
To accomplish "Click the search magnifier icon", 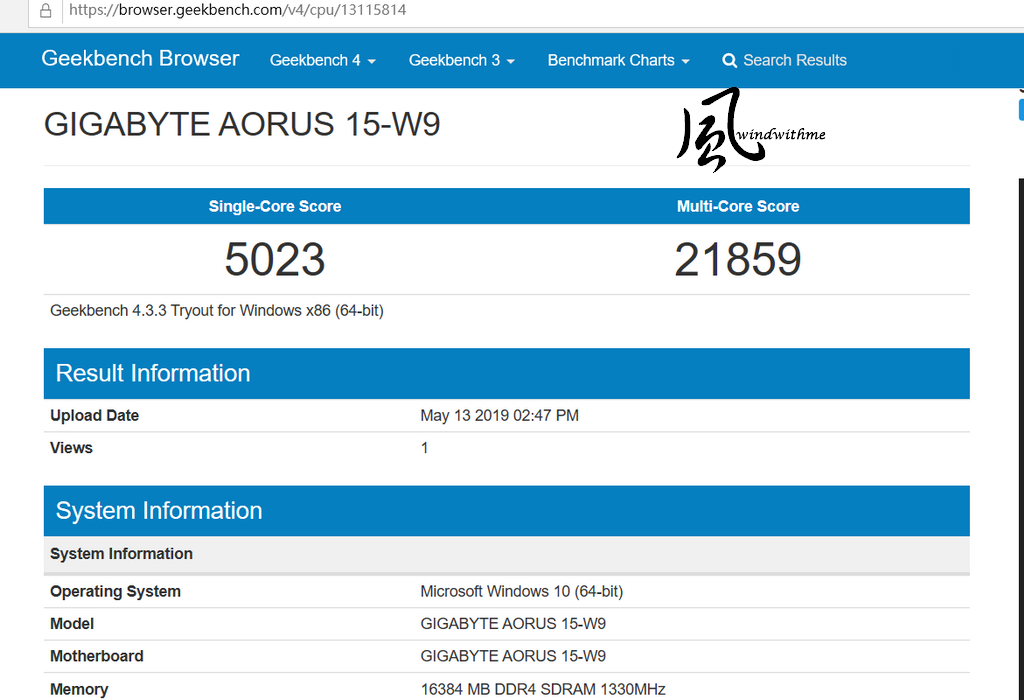I will (729, 61).
